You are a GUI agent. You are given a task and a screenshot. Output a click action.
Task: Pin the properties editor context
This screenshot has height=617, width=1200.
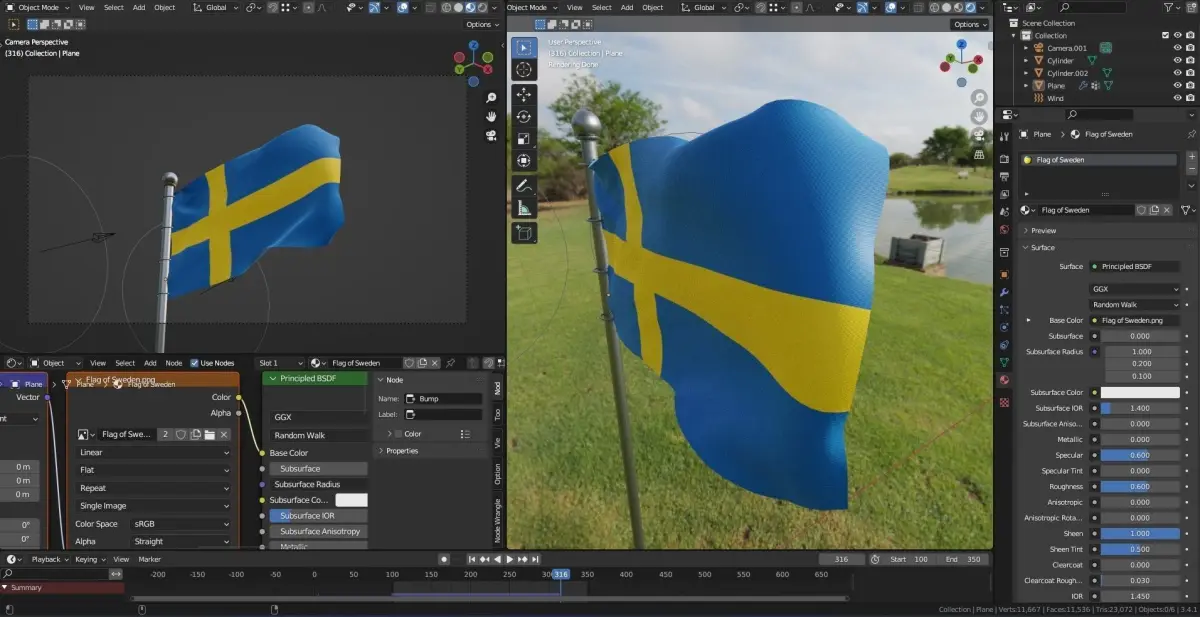[1190, 134]
